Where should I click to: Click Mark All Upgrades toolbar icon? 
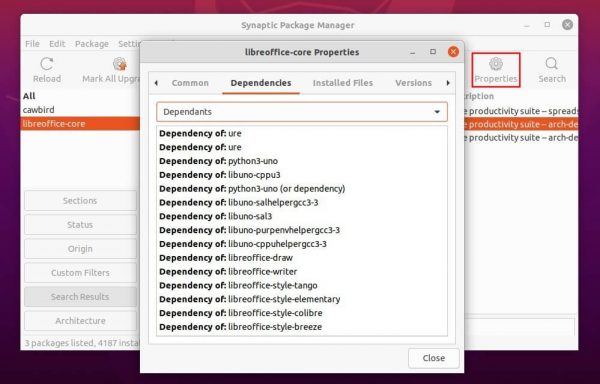(111, 70)
